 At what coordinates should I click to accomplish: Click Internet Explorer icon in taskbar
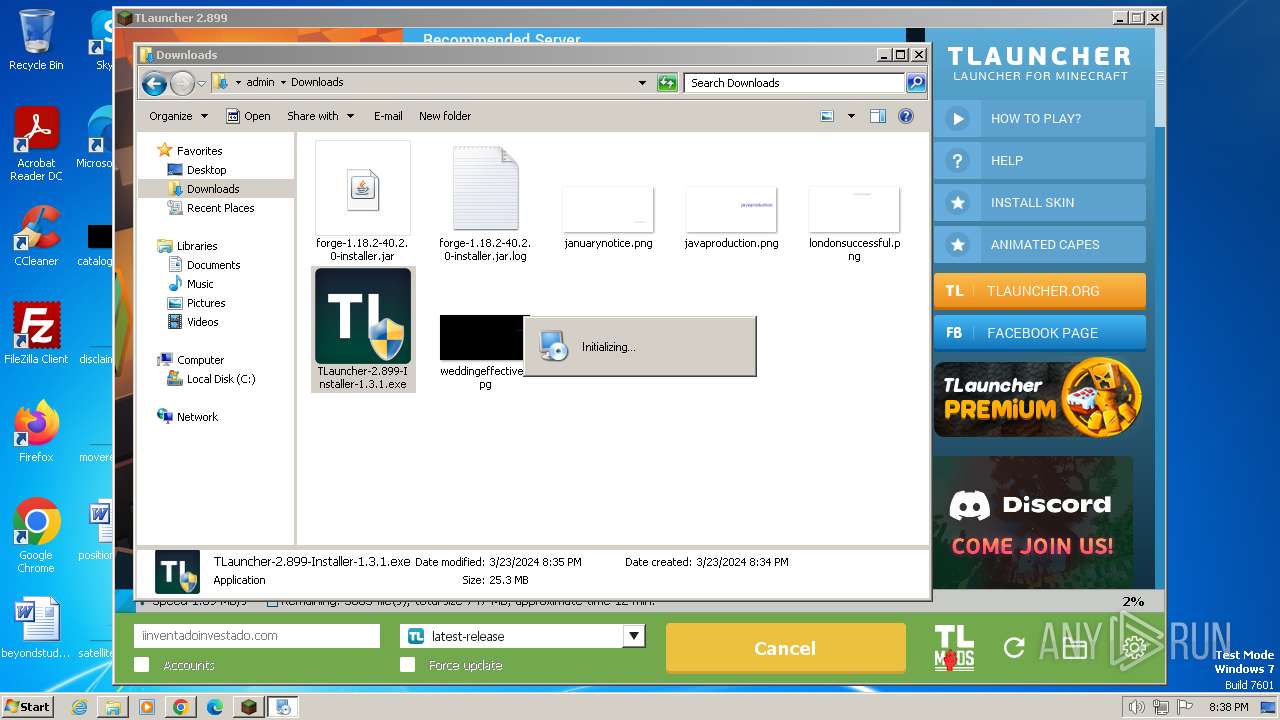click(79, 707)
